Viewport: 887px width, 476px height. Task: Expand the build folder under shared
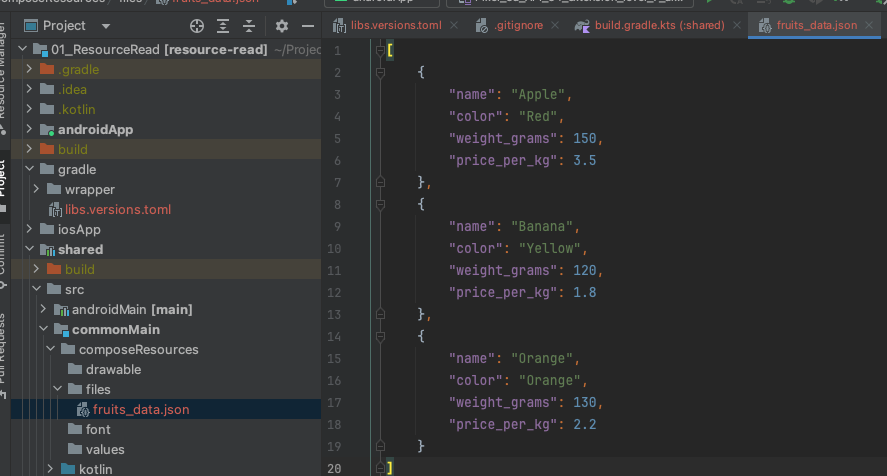click(36, 269)
